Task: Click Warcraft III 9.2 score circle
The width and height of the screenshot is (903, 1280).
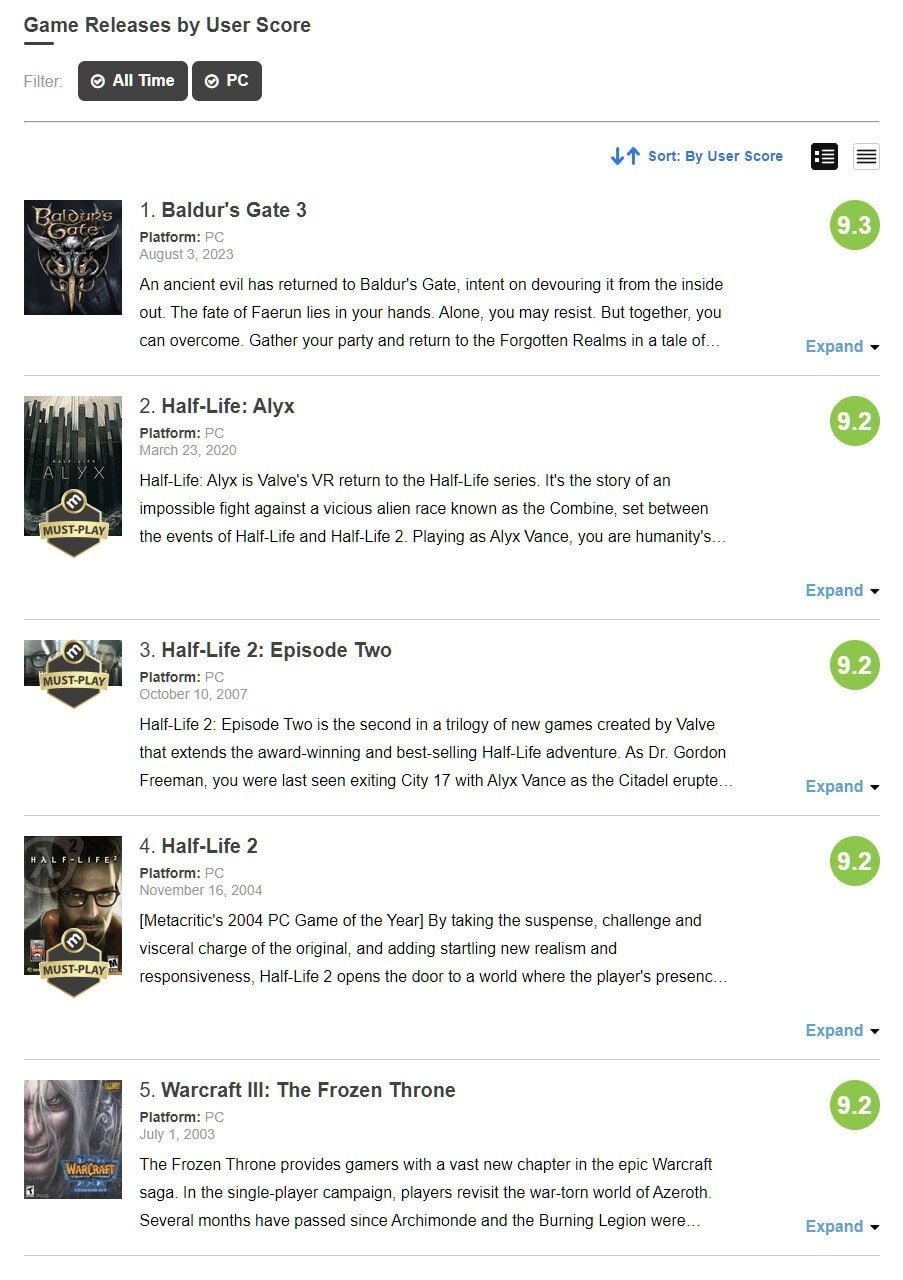Action: pyautogui.click(x=855, y=1105)
